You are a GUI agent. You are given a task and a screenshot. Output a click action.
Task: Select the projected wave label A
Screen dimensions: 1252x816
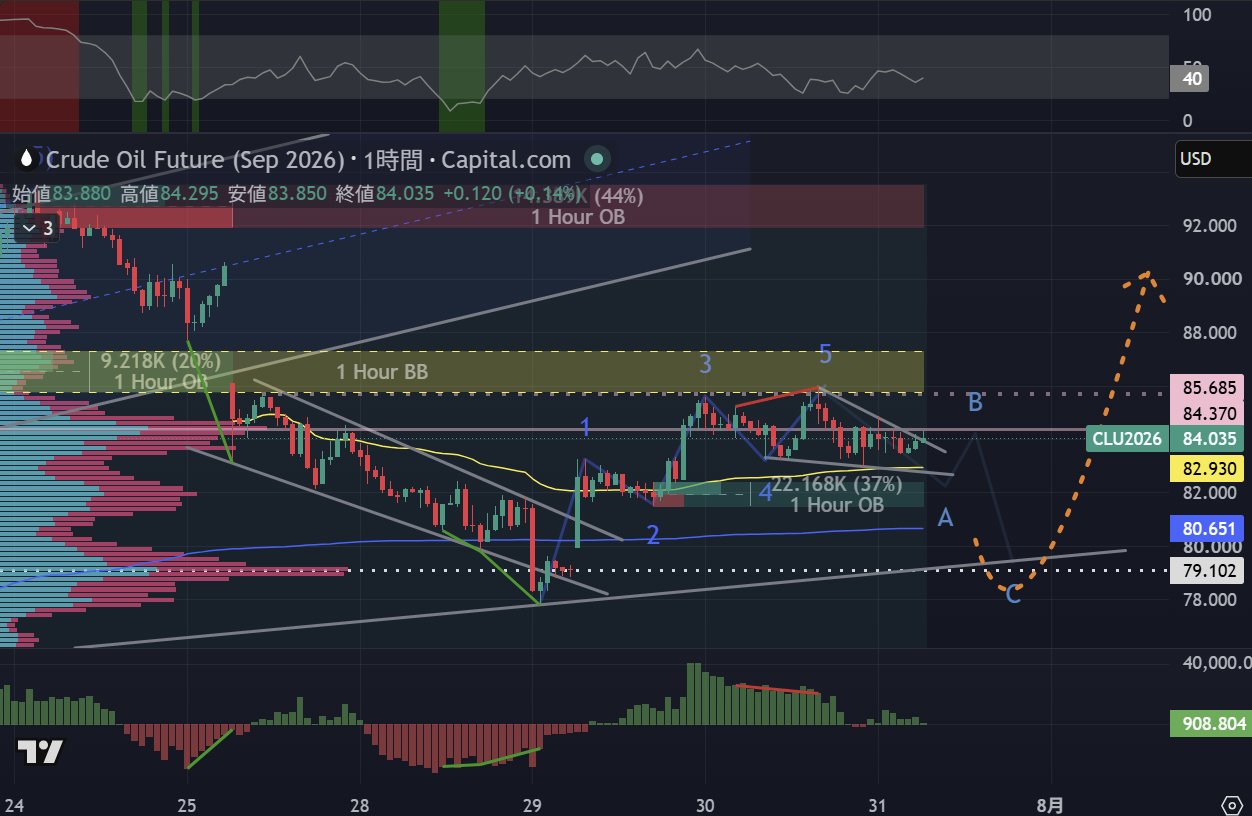pos(945,517)
